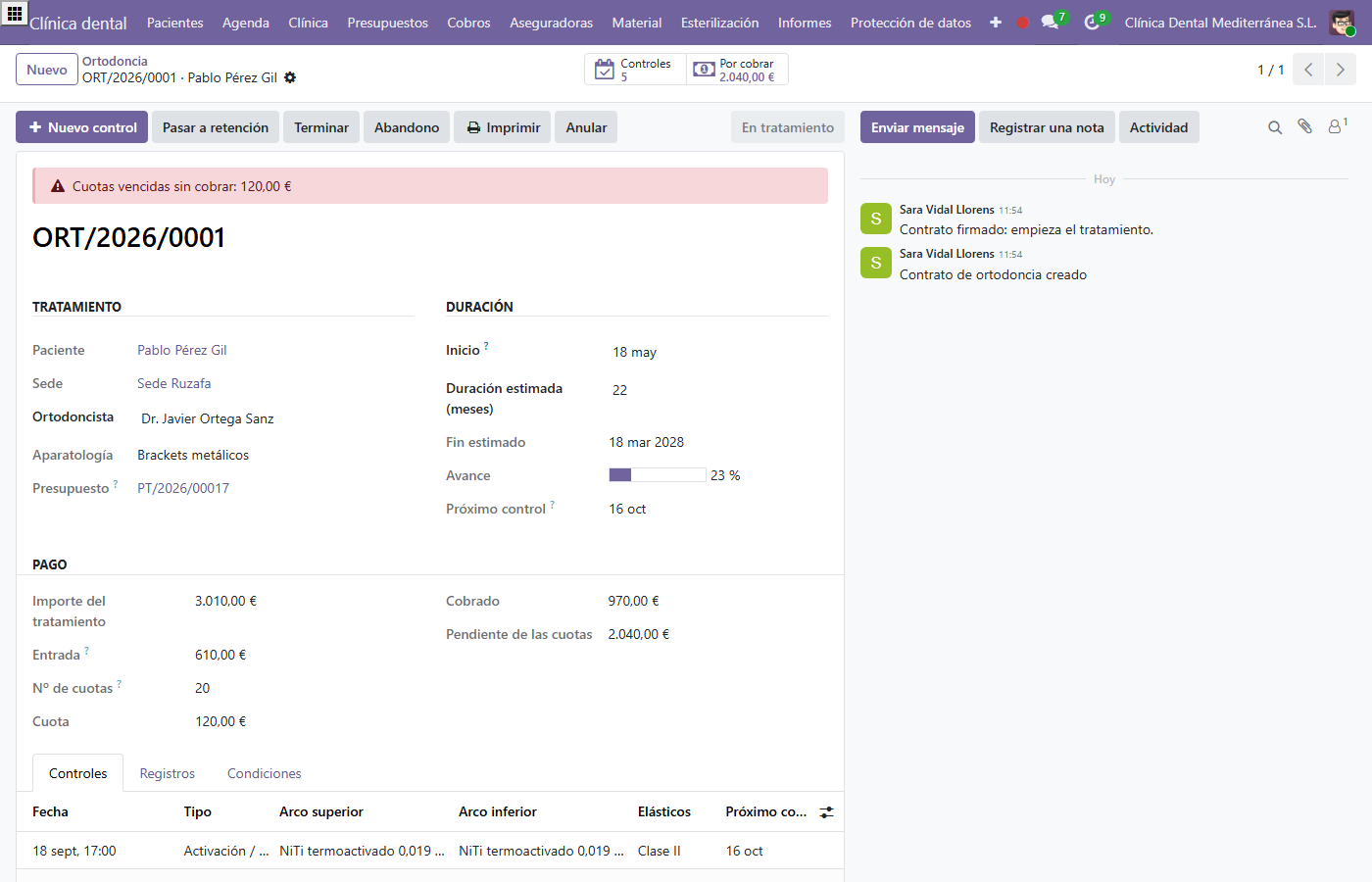This screenshot has width=1372, height=882.
Task: Open the Sede Ruzafa link
Action: tap(174, 383)
